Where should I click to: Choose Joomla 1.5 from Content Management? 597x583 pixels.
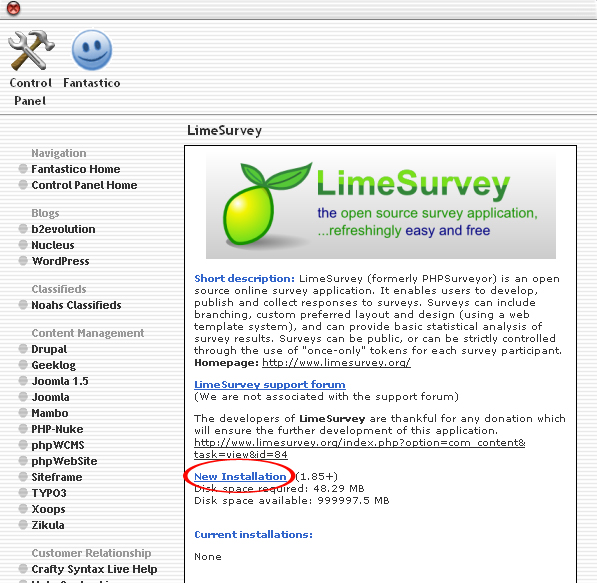[60, 381]
